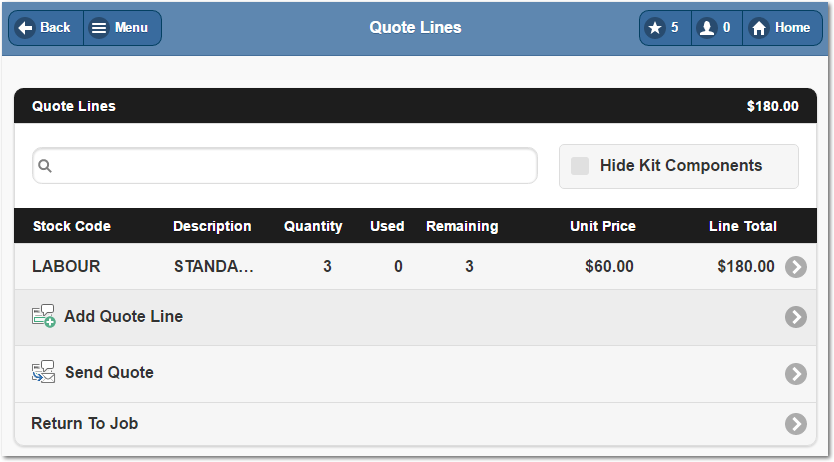The height and width of the screenshot is (462, 834).
Task: Click the Send Quote chevron arrow
Action: [796, 374]
